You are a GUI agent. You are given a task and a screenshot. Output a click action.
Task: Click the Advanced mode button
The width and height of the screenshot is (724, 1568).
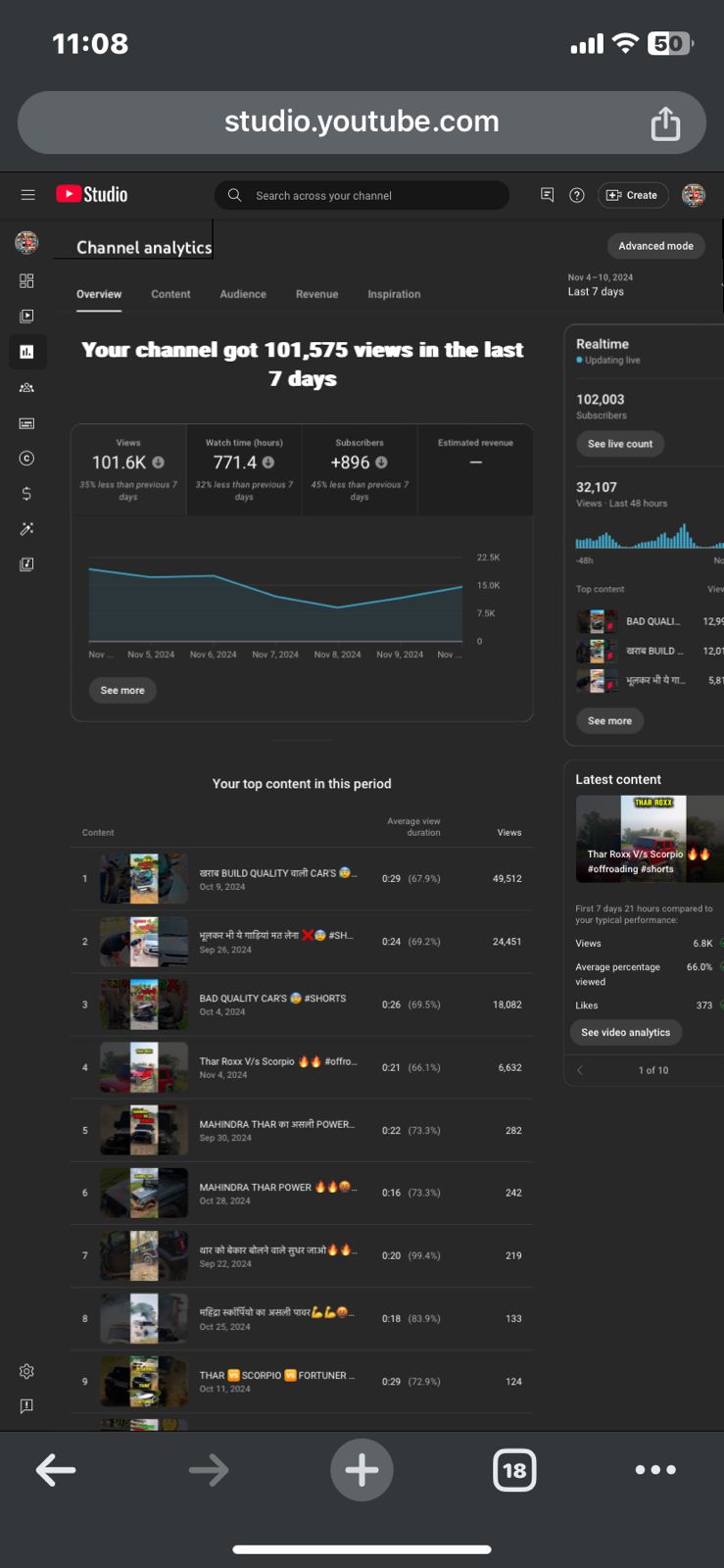655,246
